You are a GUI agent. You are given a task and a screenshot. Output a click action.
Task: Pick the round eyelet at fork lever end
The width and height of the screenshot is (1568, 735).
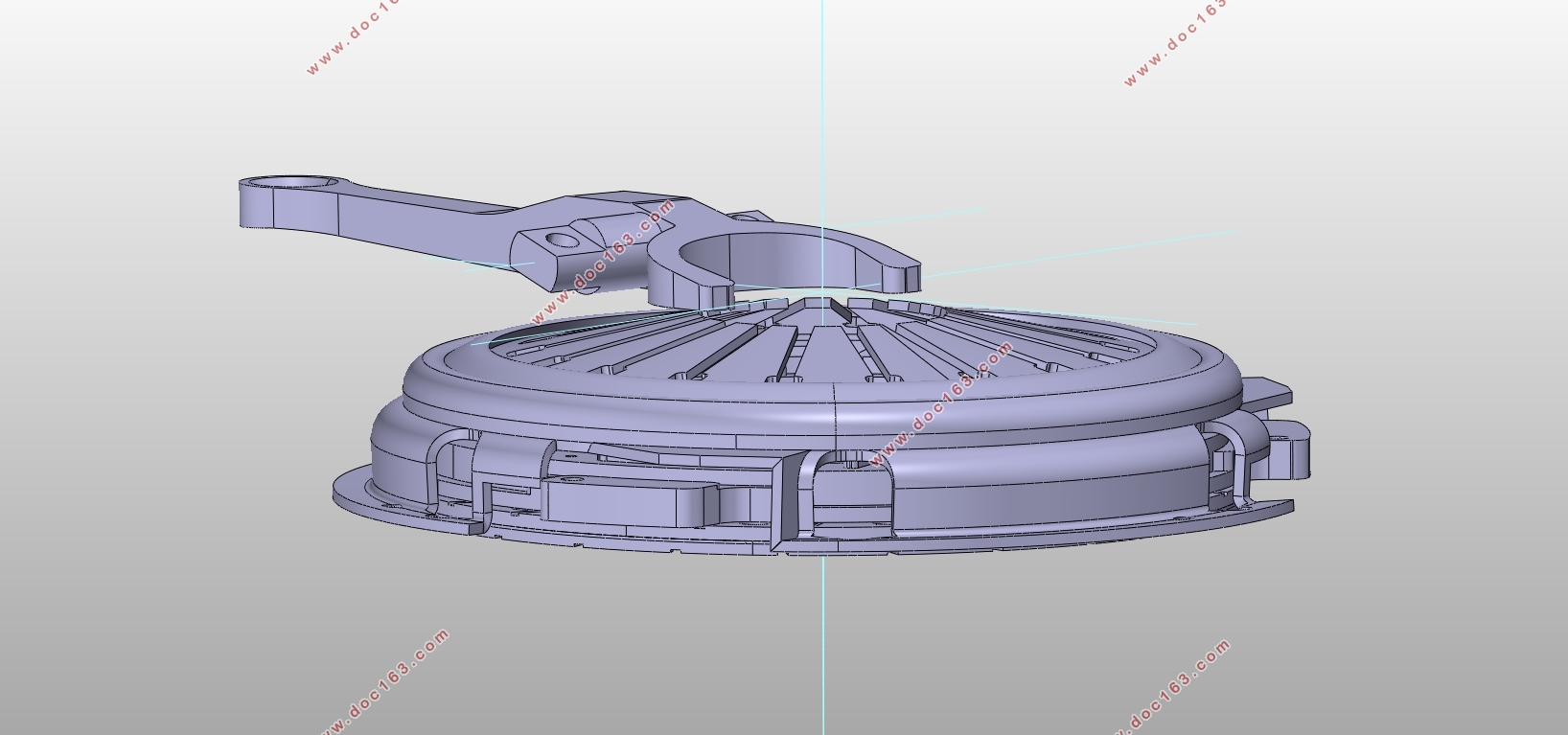[x=288, y=182]
